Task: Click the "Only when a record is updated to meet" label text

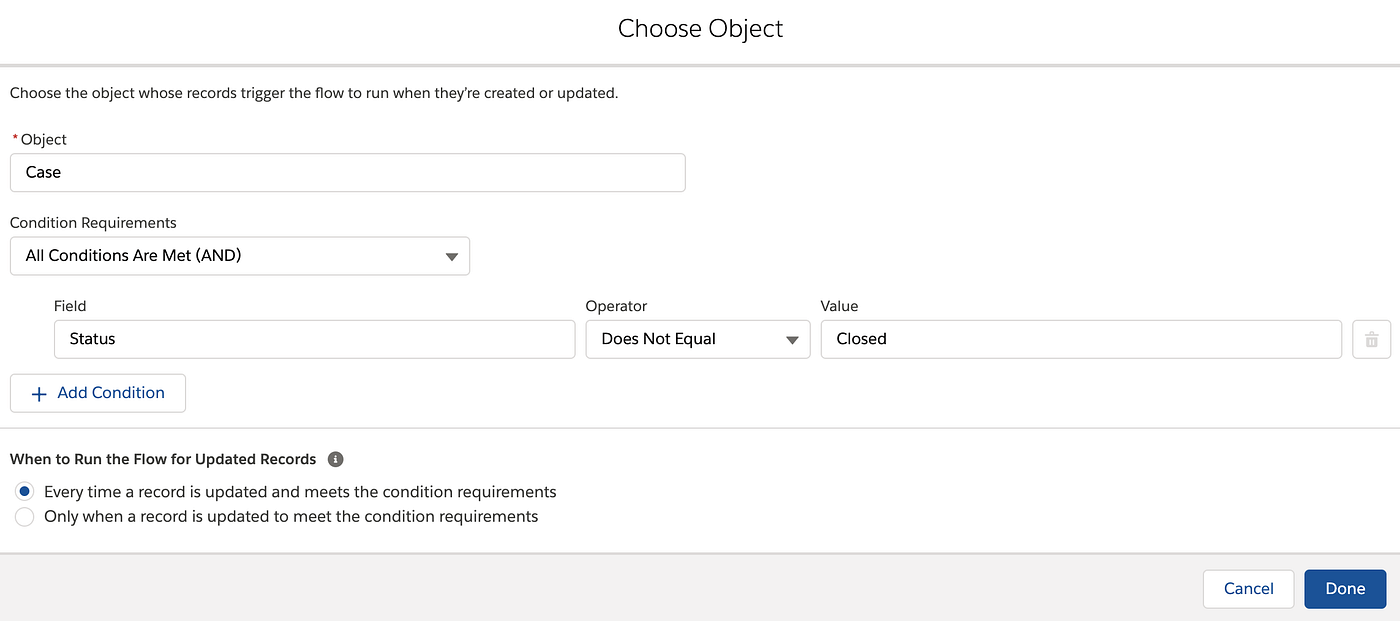Action: point(291,517)
